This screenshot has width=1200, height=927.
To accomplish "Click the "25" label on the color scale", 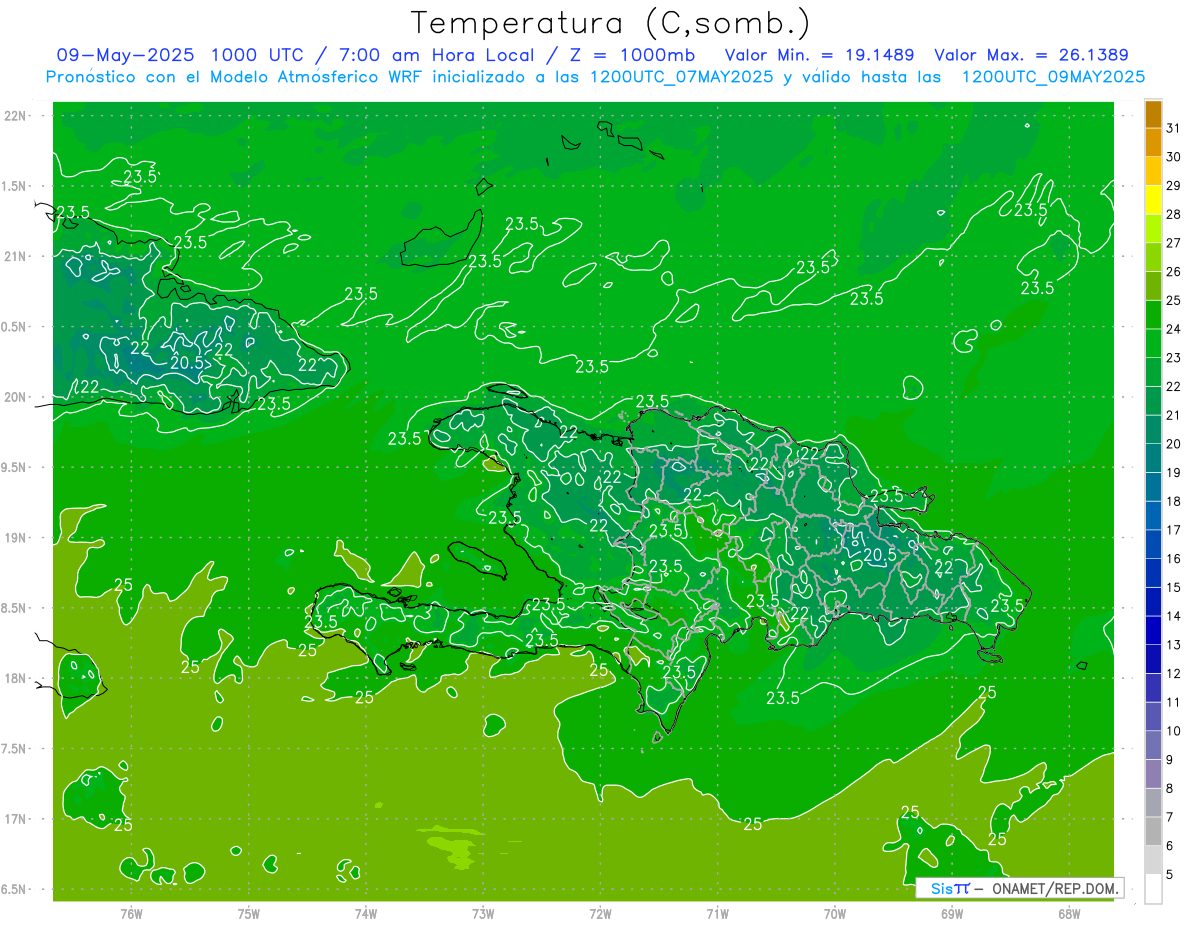I will coord(1174,300).
